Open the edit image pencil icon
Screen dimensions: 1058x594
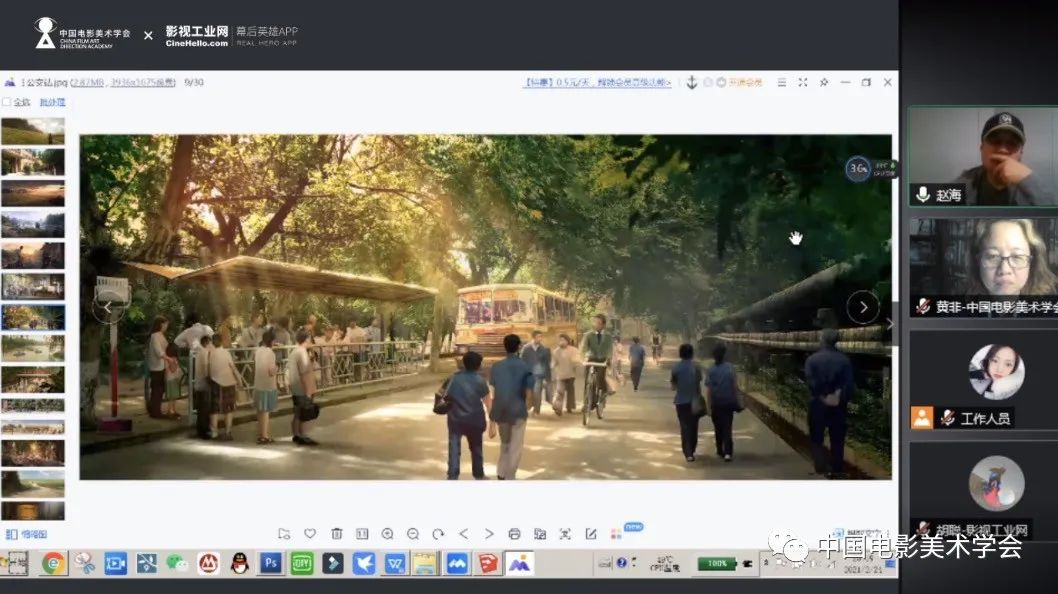tap(591, 534)
